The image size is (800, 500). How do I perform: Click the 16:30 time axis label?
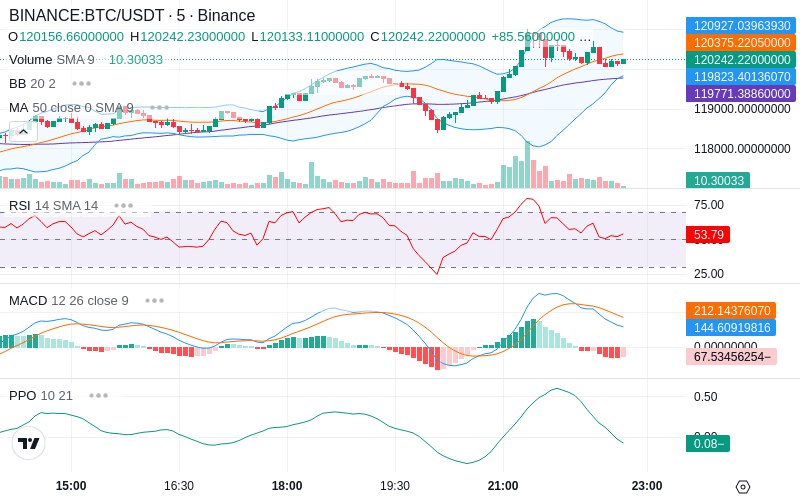point(179,486)
